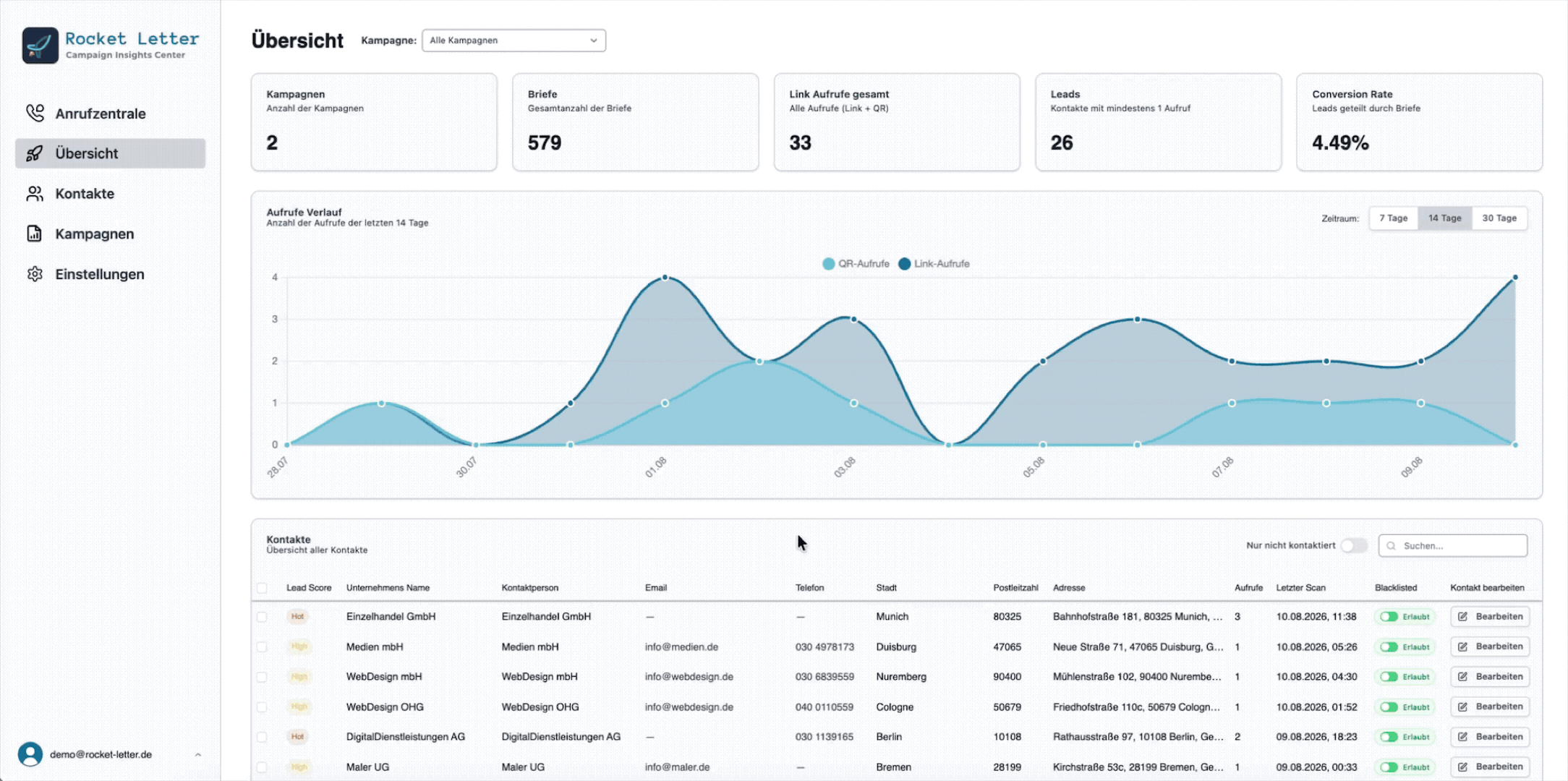This screenshot has width=1568, height=781.
Task: Open the Alle Kampagnen dropdown
Action: coord(514,40)
